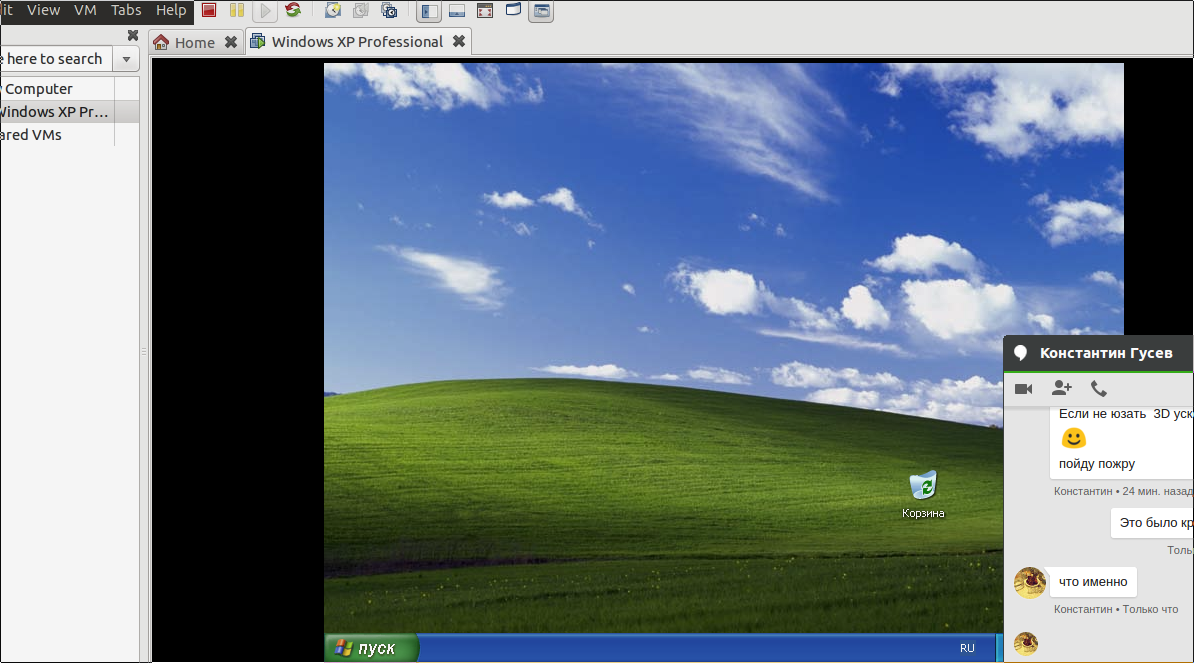Open the snapshot manager icon
This screenshot has width=1194, height=663.
pyautogui.click(x=389, y=11)
